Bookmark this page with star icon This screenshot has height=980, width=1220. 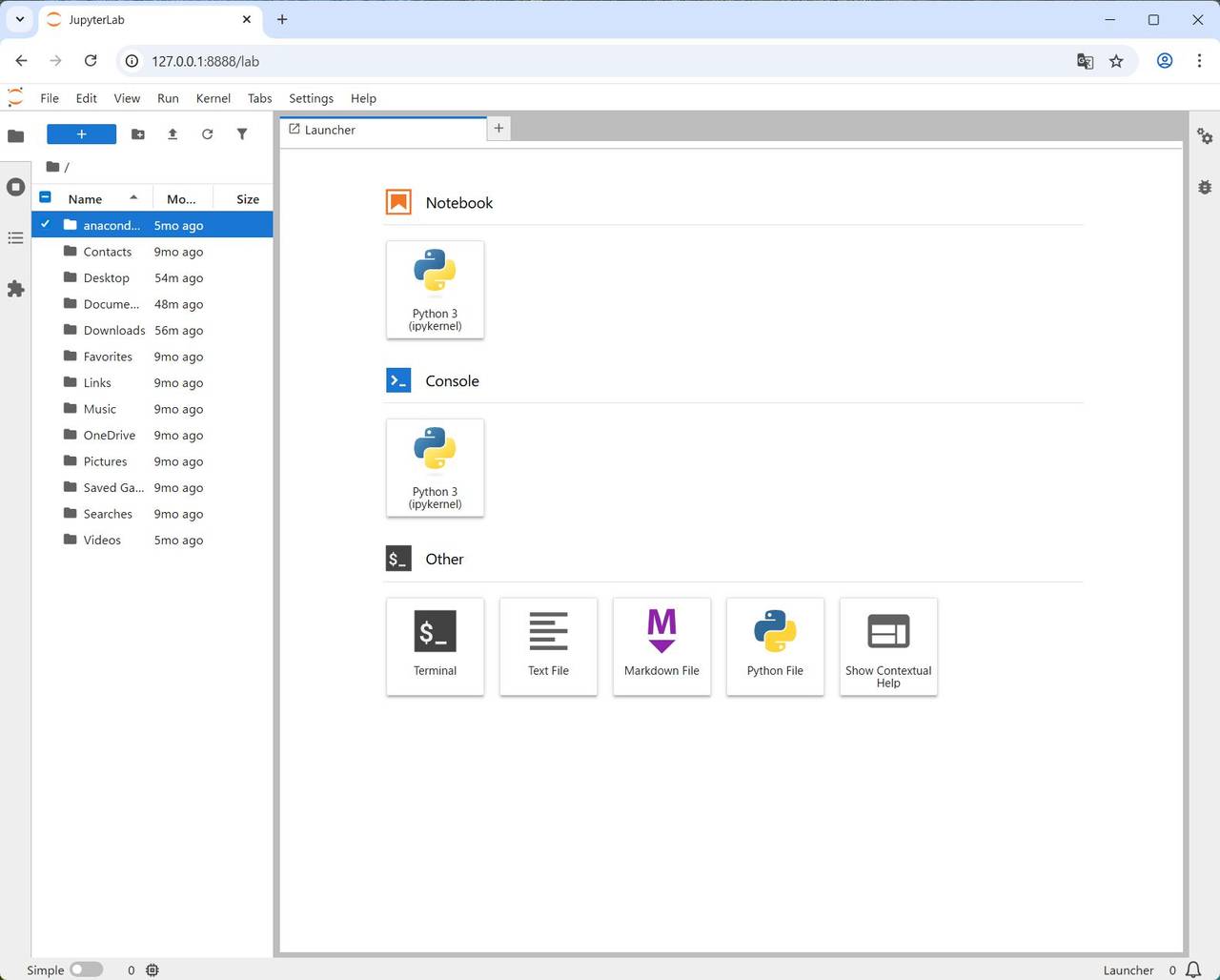(x=1116, y=61)
